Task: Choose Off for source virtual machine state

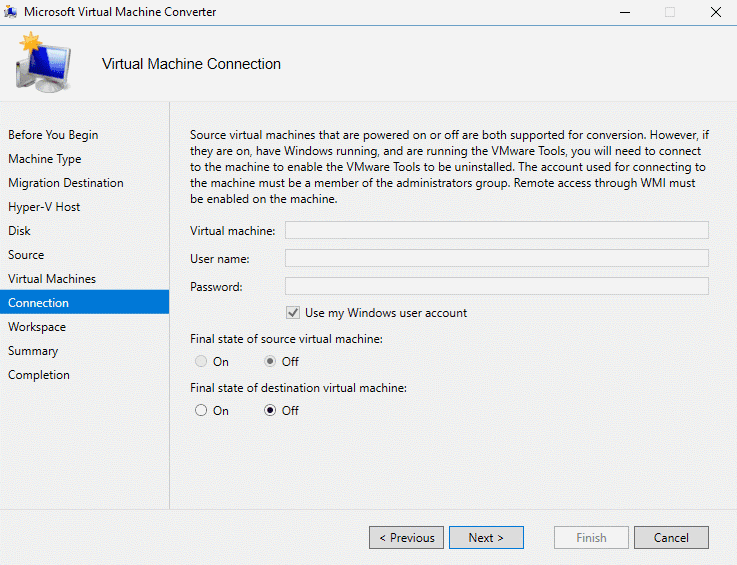Action: [270, 362]
